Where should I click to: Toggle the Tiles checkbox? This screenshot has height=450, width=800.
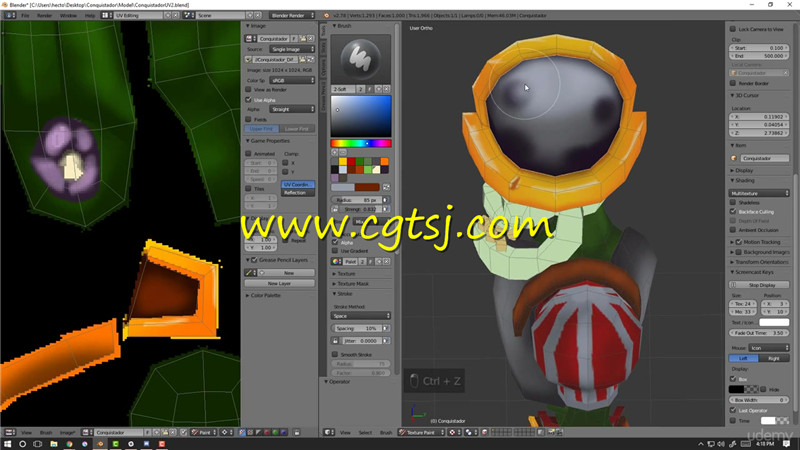click(248, 189)
